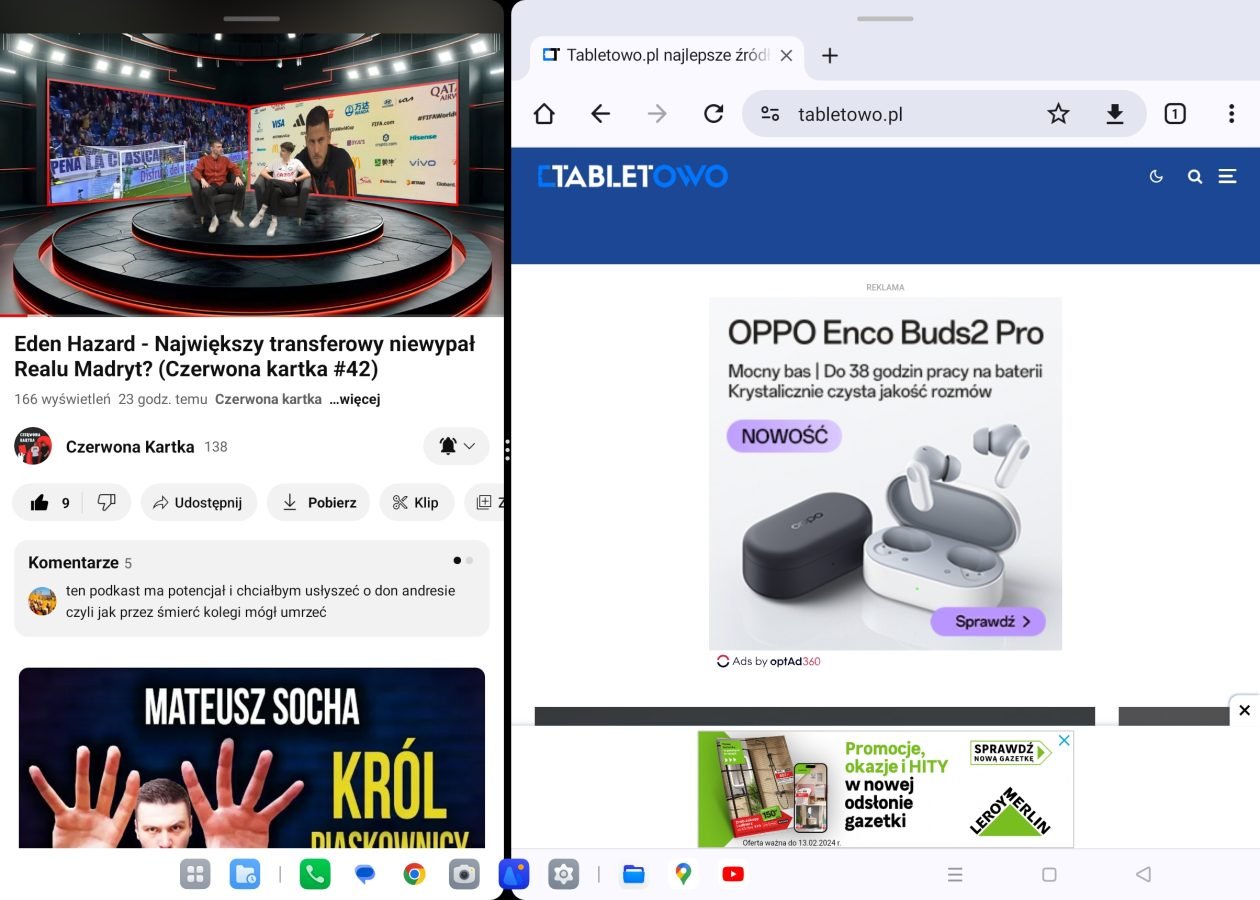Open Chrome three-dot menu
1260x900 pixels.
coord(1231,114)
